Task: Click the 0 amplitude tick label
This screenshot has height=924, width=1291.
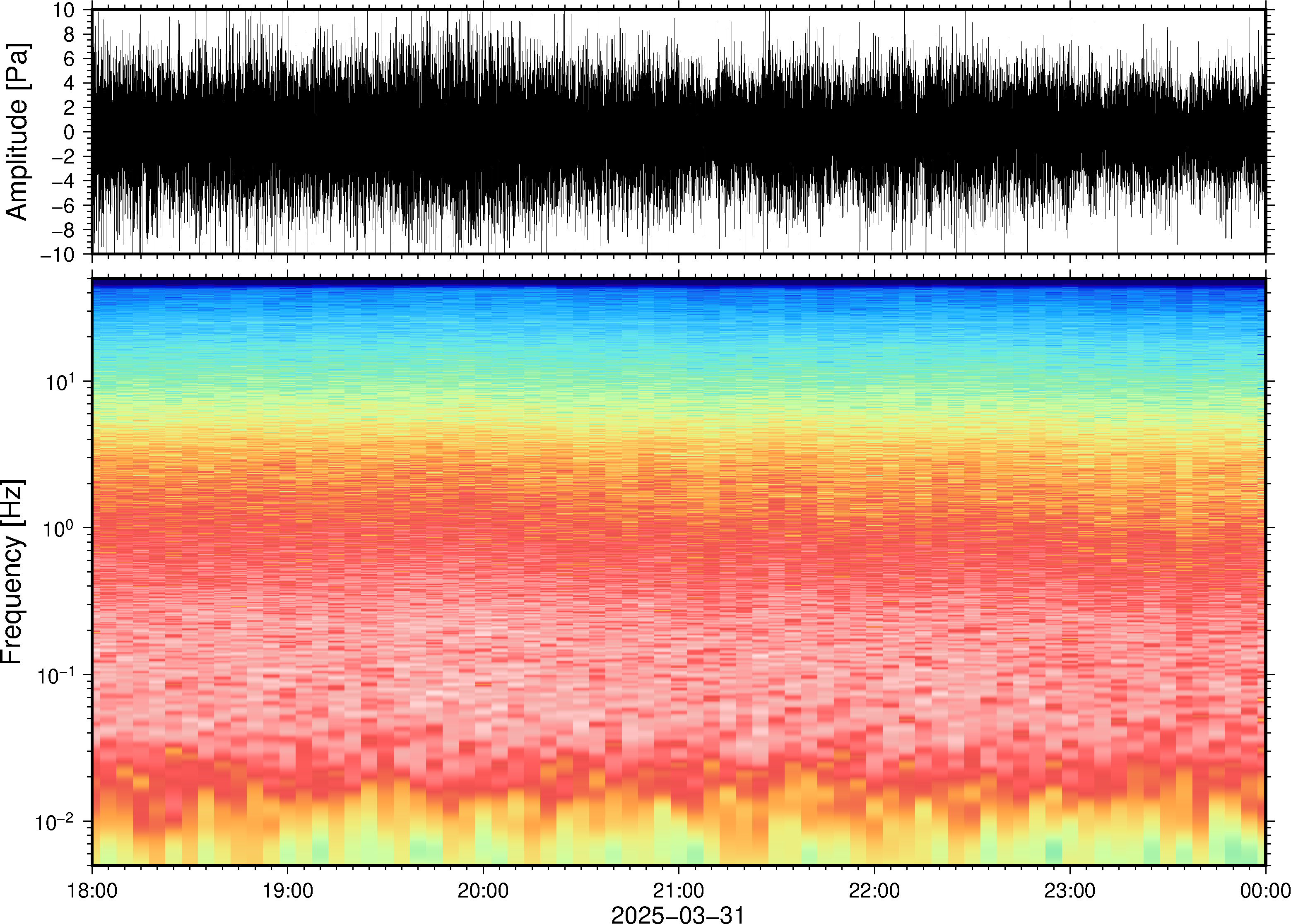Action: click(70, 132)
